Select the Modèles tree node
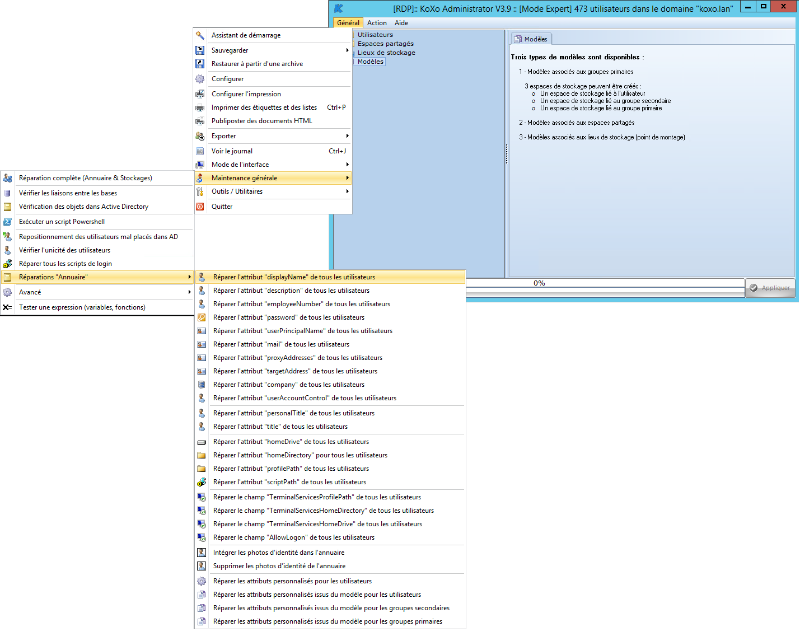799x629 pixels. pyautogui.click(x=370, y=62)
